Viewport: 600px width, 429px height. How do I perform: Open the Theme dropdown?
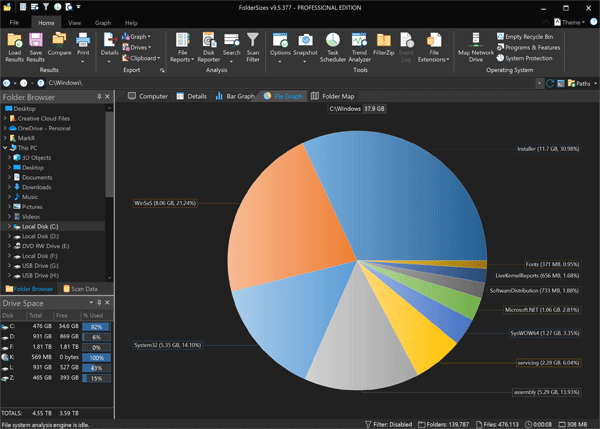pyautogui.click(x=569, y=22)
